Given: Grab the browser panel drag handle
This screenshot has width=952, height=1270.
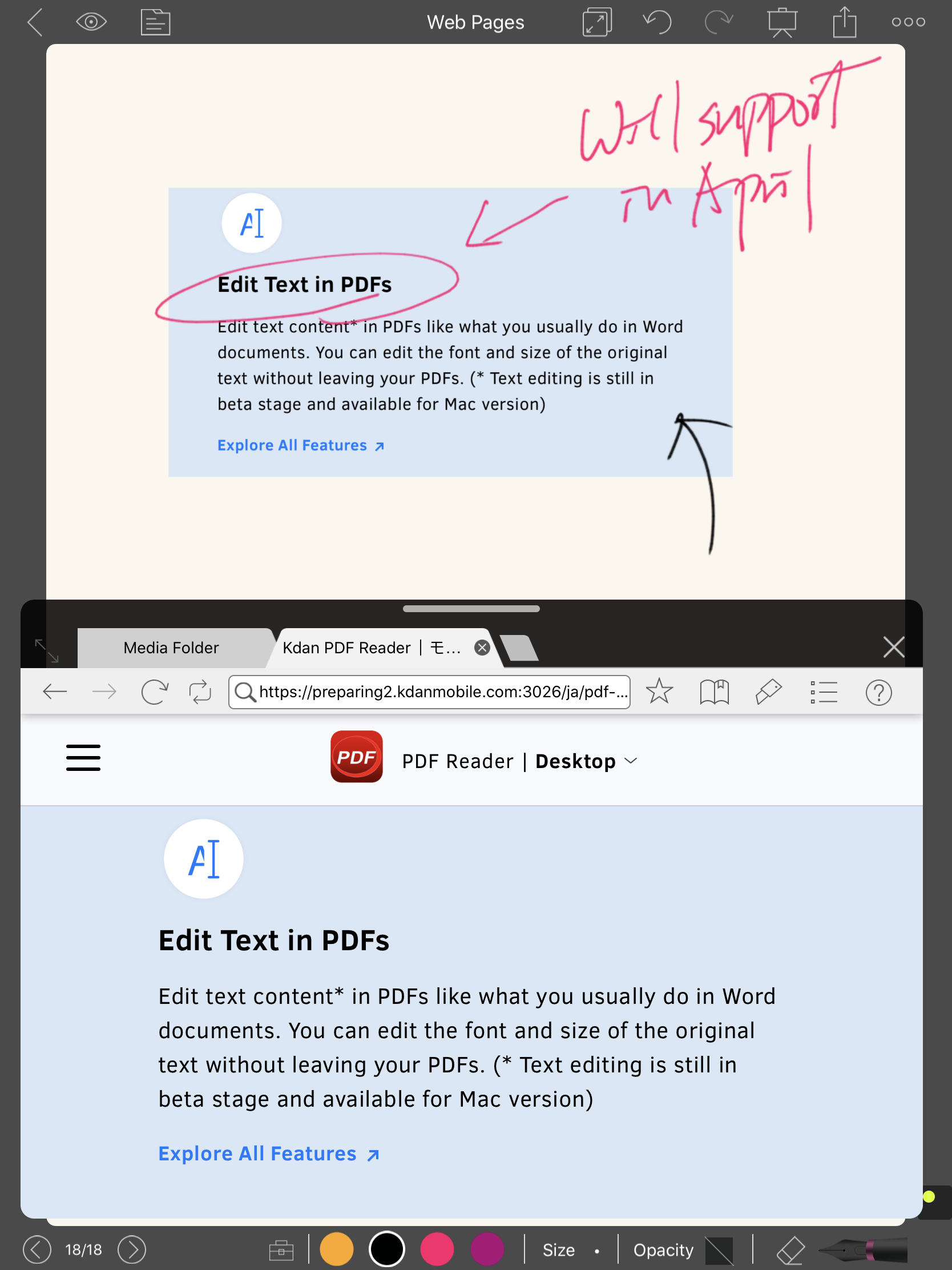Looking at the screenshot, I should (471, 609).
